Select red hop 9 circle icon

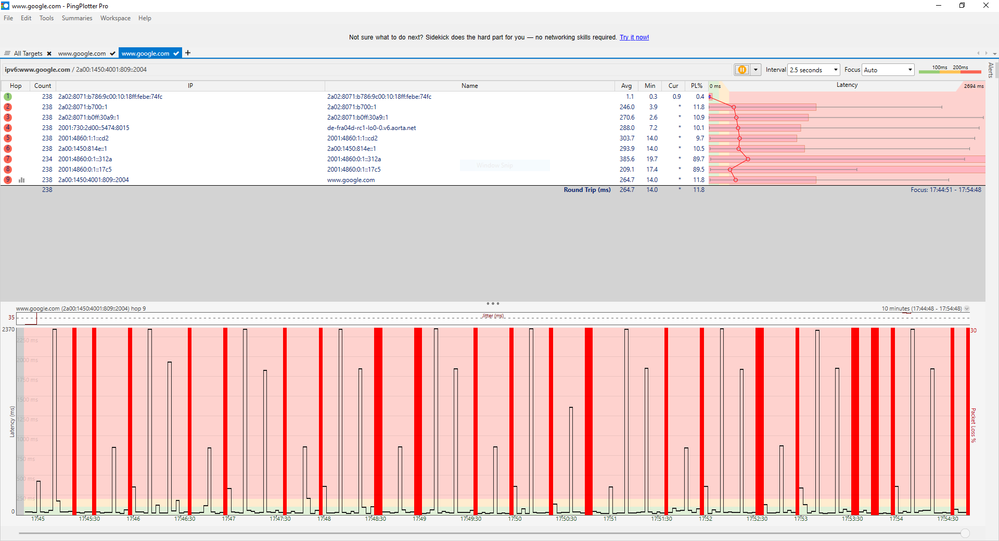pyautogui.click(x=8, y=180)
